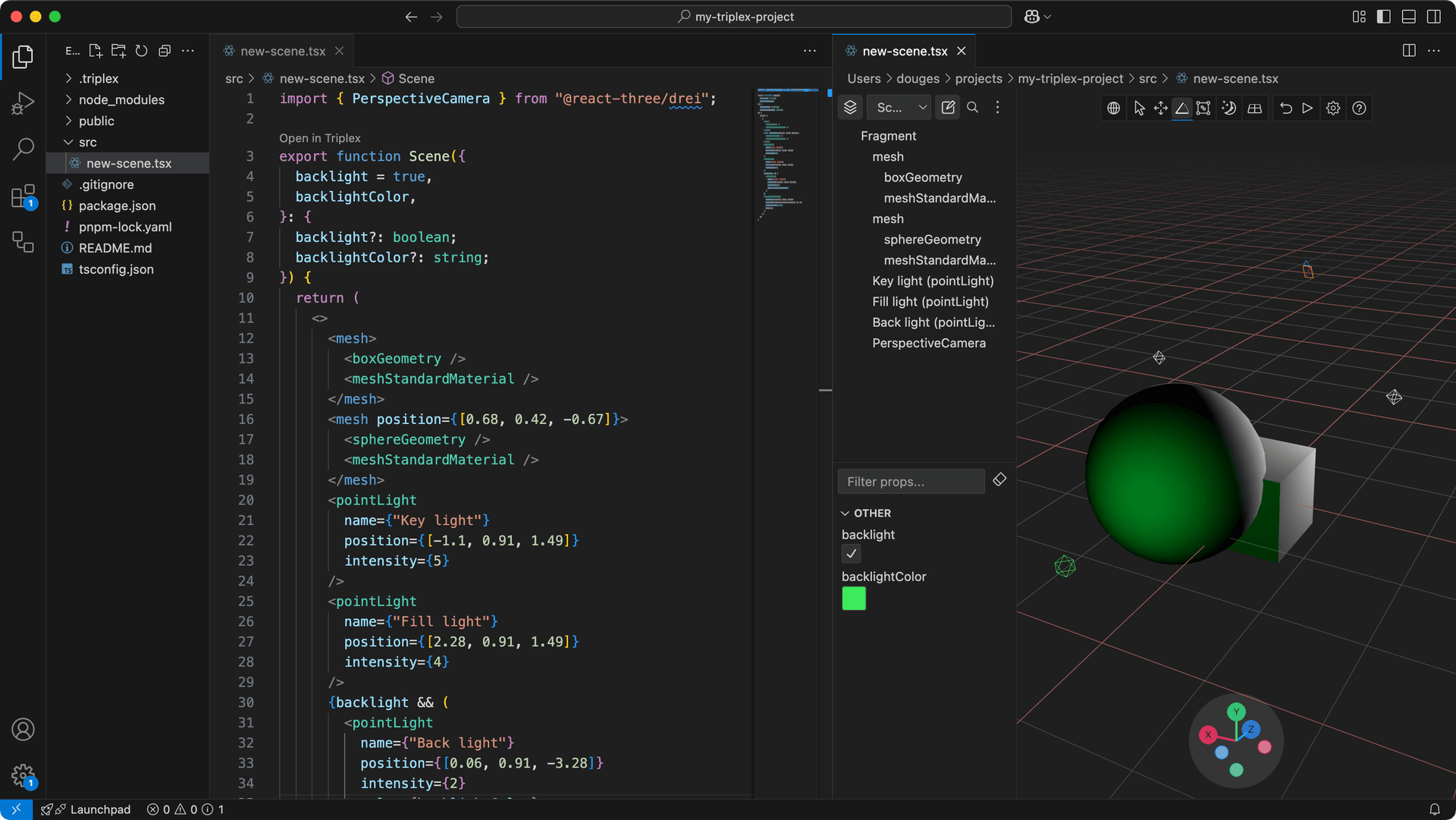Select Key light (pointLight) in scene tree
Image resolution: width=1456 pixels, height=820 pixels.
[x=933, y=281]
